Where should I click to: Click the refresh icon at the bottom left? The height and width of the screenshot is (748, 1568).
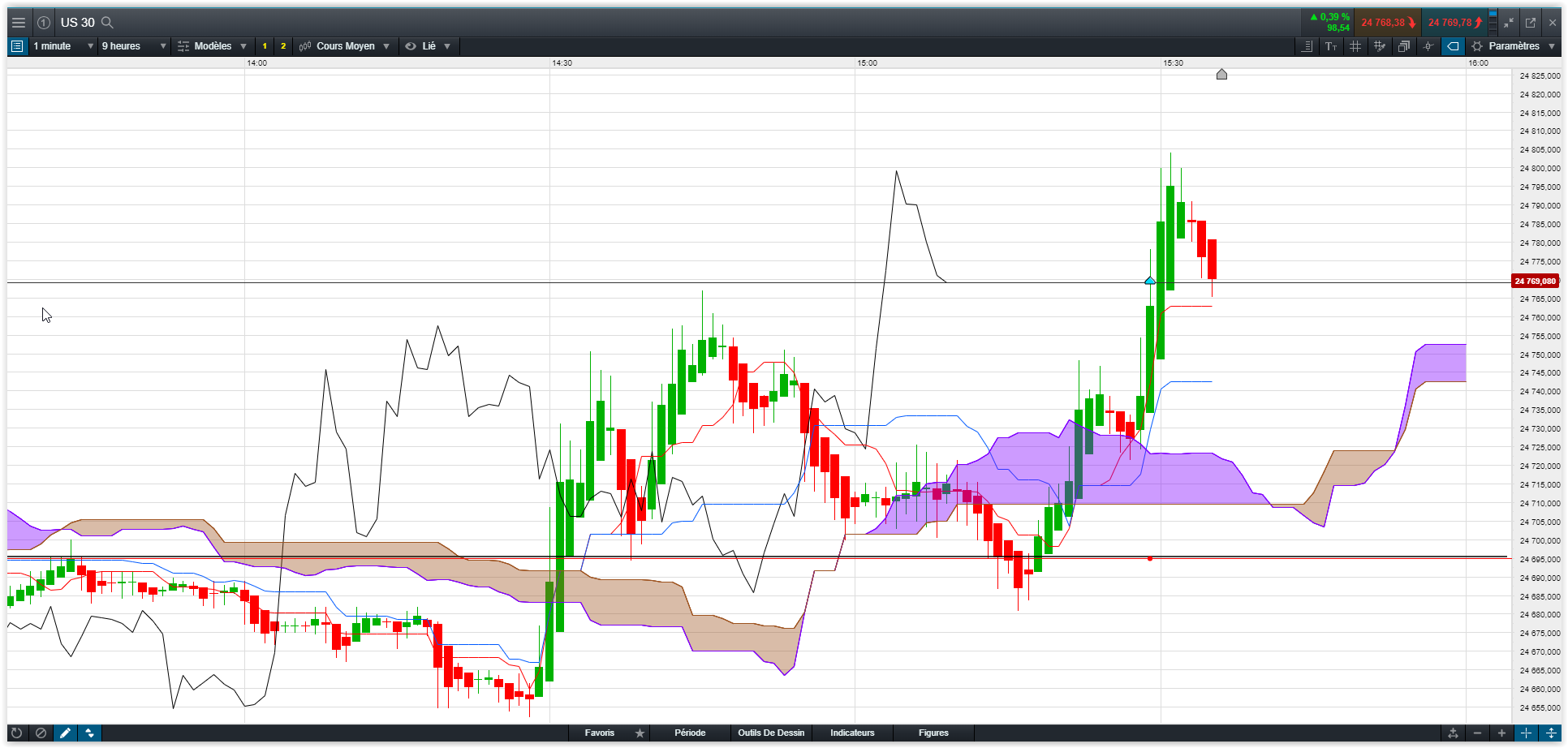16,733
